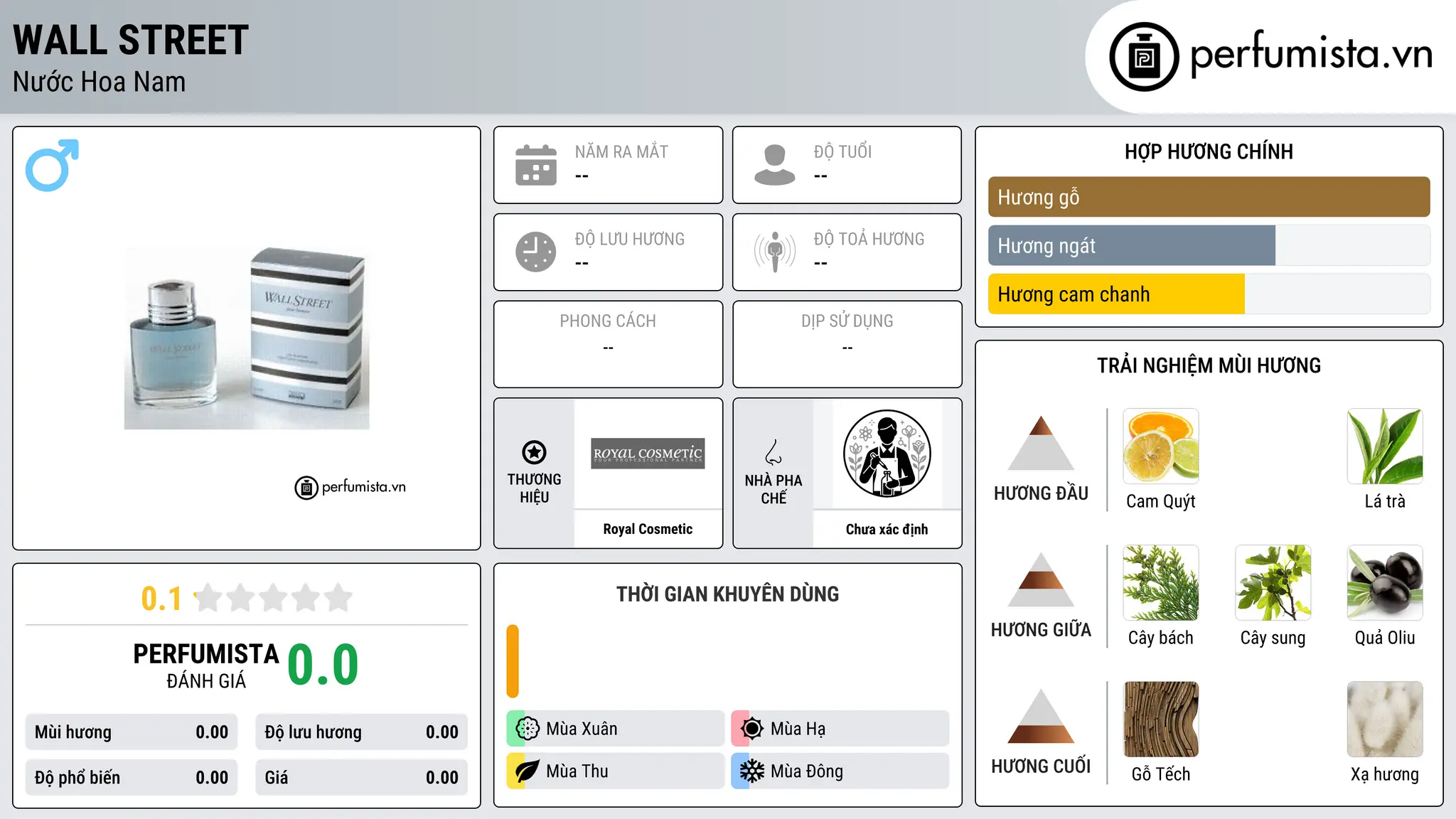Select the Mùa Thu season label
This screenshot has height=819, width=1456.
click(x=577, y=771)
